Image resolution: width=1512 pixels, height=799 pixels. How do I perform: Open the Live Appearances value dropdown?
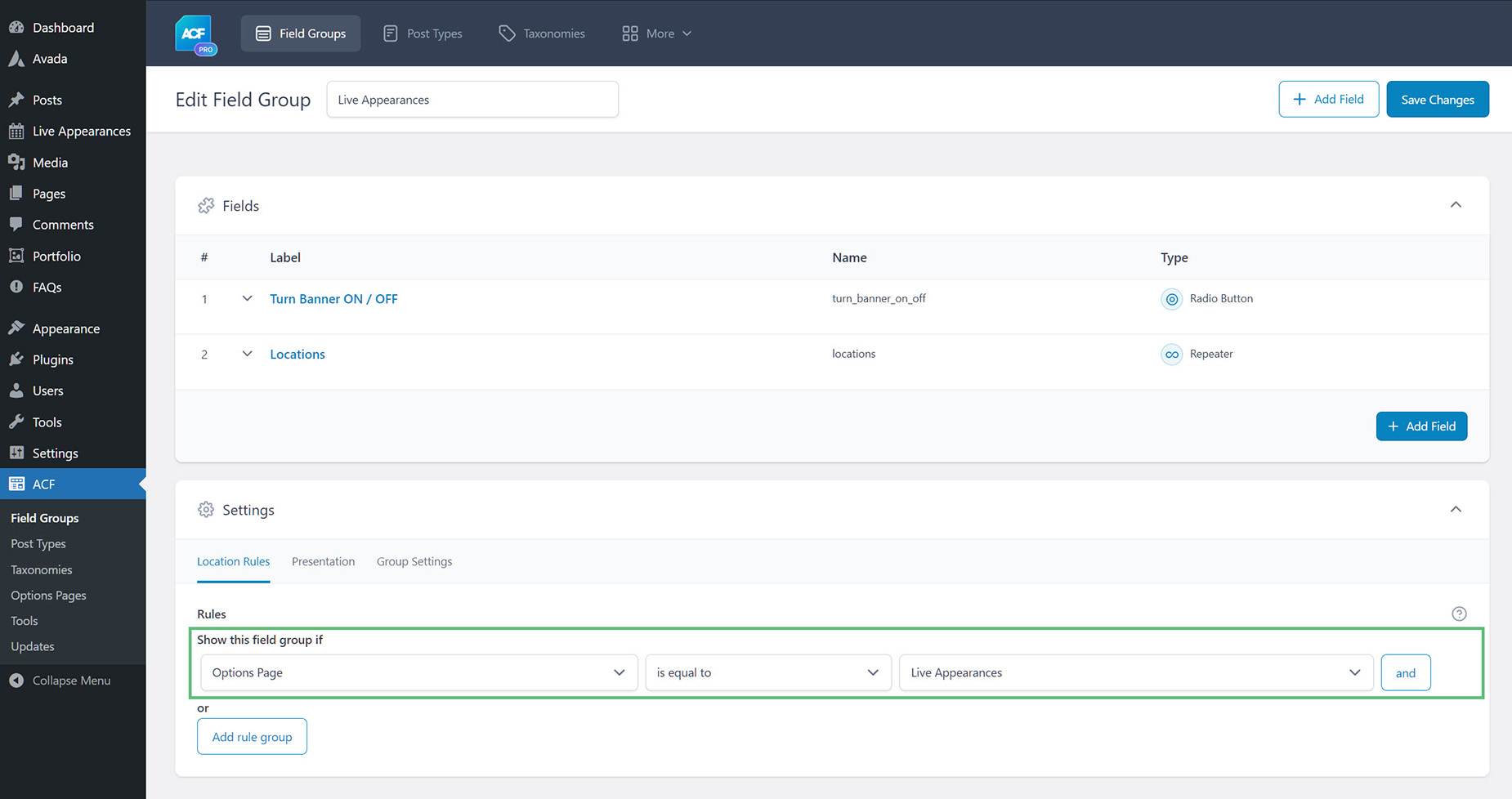[x=1134, y=672]
